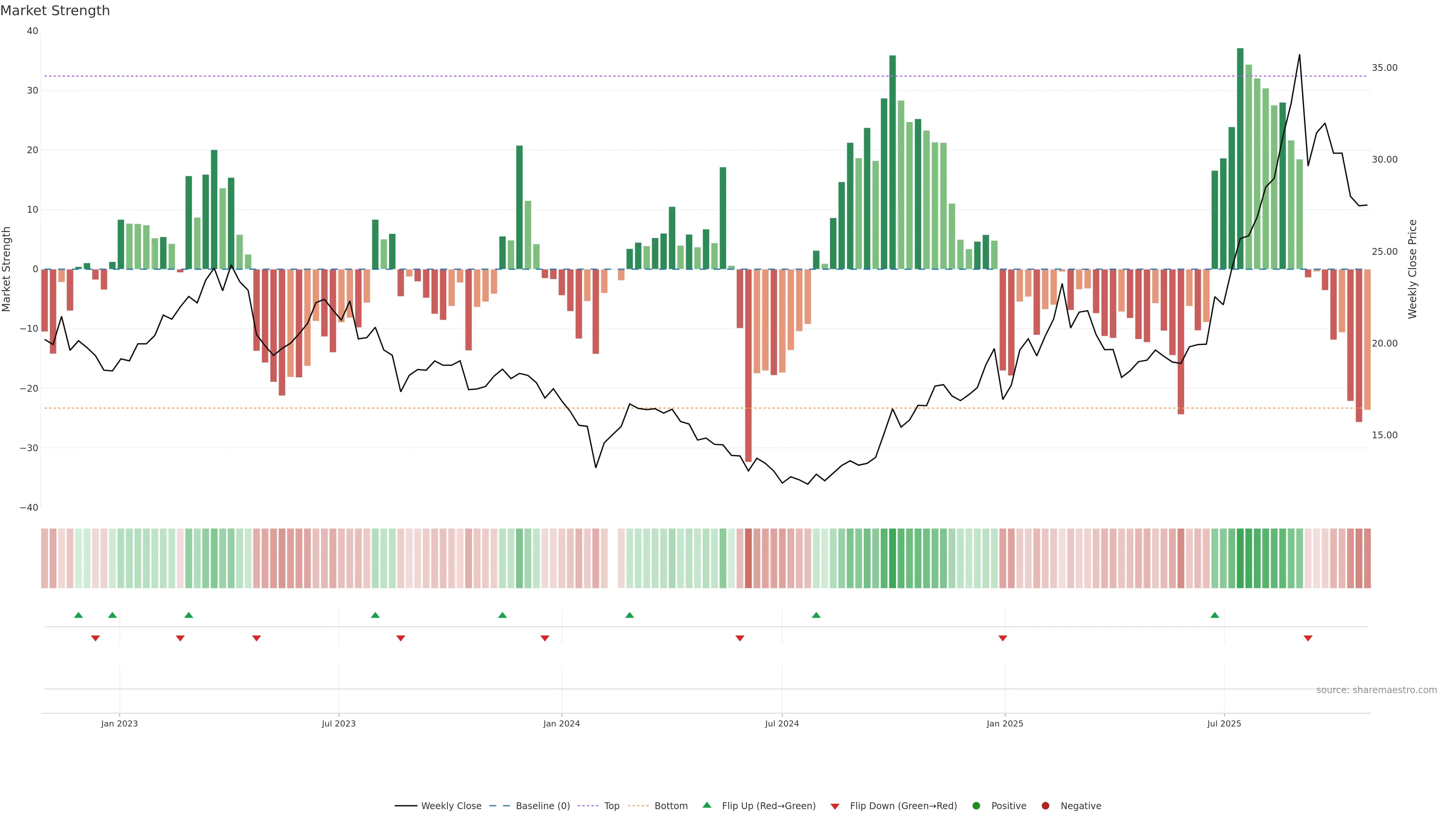Click the Jul 2024 x-axis label
Image resolution: width=1456 pixels, height=819 pixels.
782,723
